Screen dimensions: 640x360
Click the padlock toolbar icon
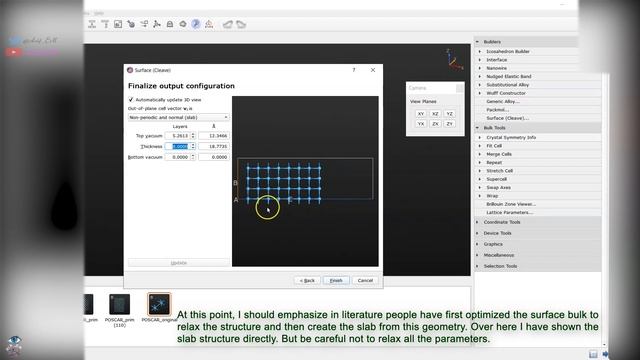coord(170,24)
